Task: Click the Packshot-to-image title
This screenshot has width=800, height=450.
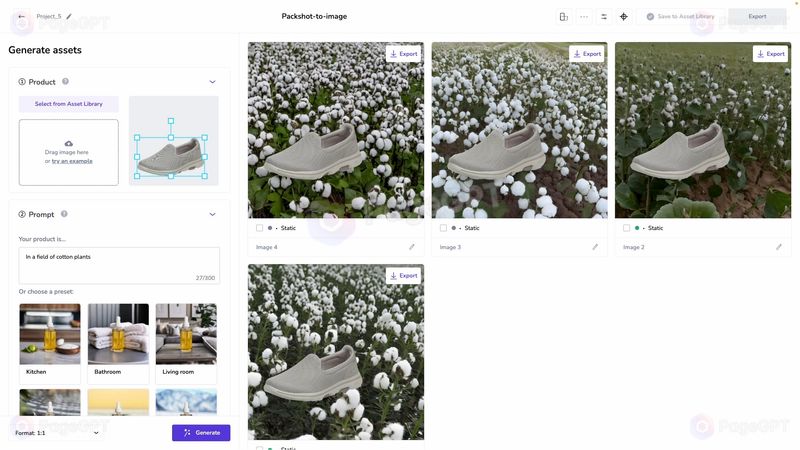Action: click(314, 16)
